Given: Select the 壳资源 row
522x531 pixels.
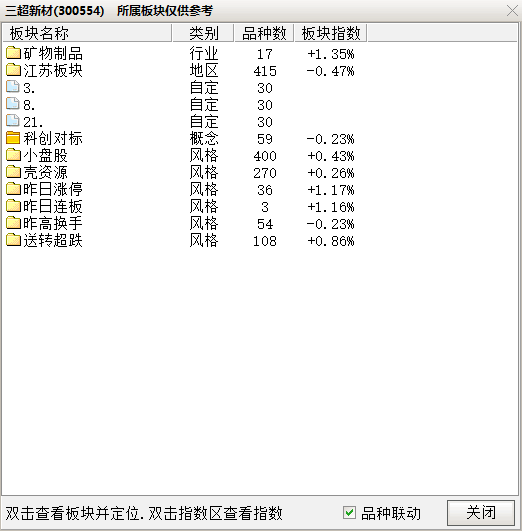Looking at the screenshot, I should tap(260, 172).
